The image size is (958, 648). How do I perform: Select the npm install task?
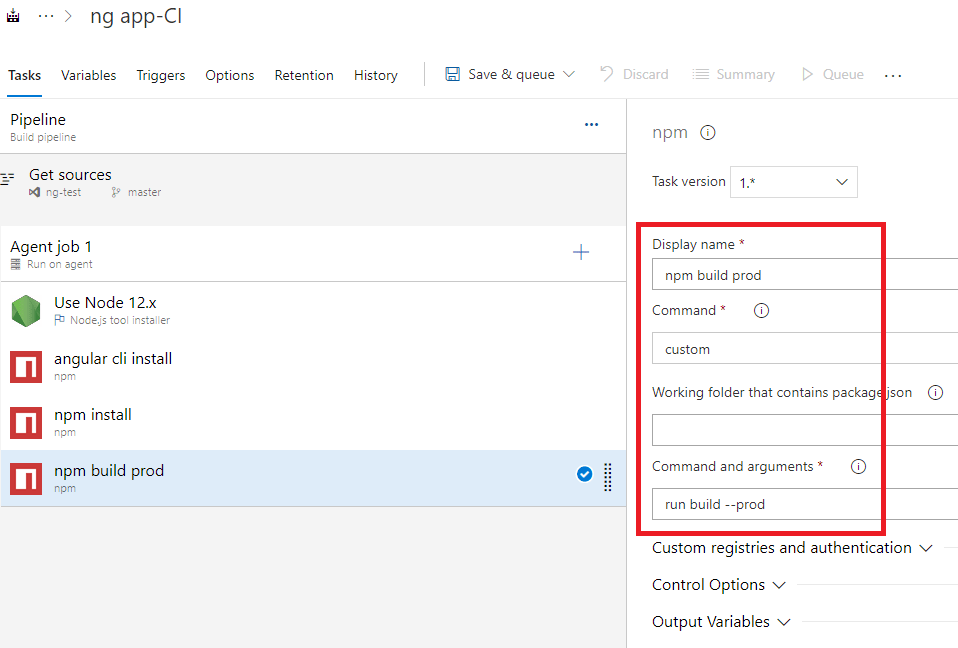tap(93, 421)
